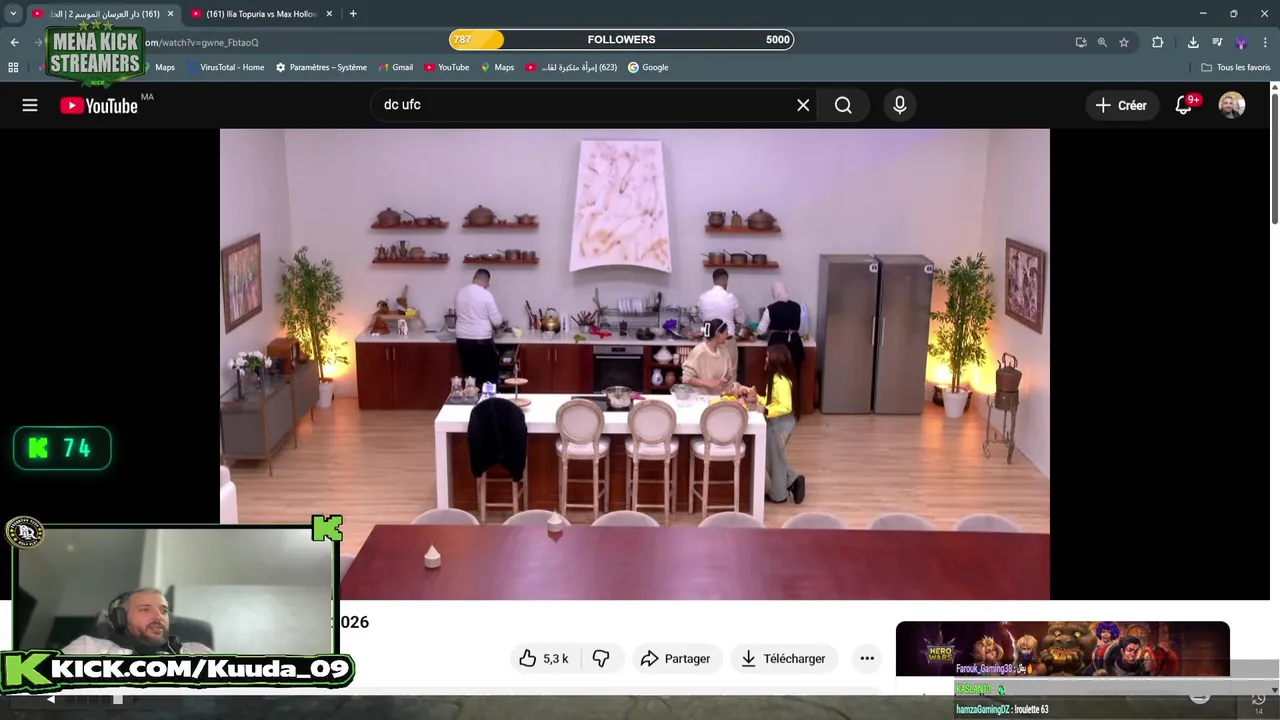This screenshot has height=720, width=1280.
Task: Click the install app icon in address bar
Action: click(x=1081, y=42)
